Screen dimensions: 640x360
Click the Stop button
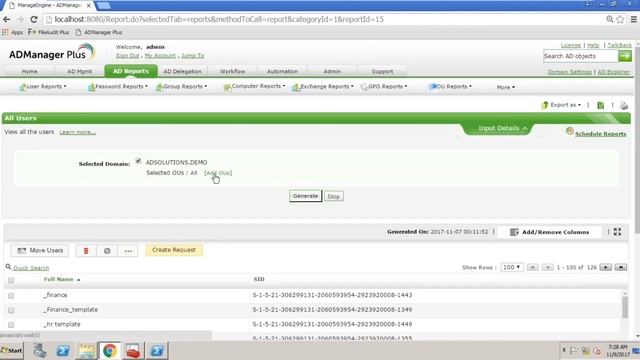333,196
